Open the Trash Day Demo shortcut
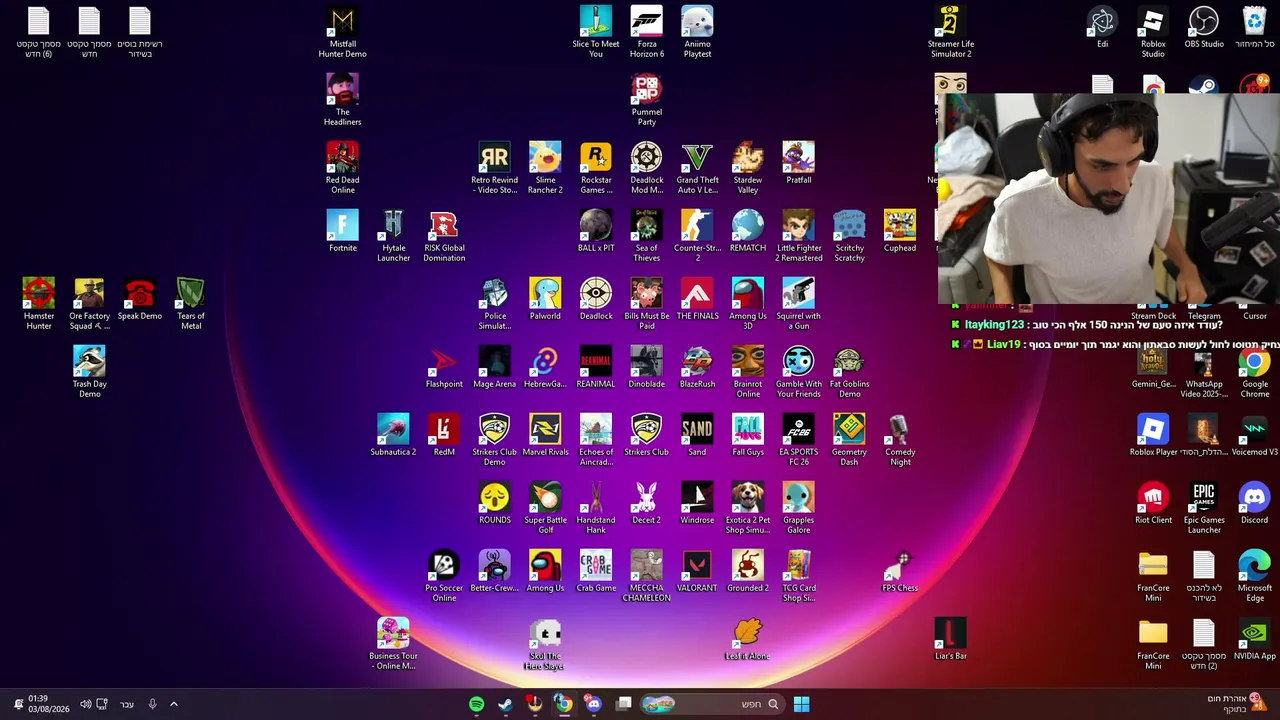Screen dimensions: 1280x720 pos(89,372)
